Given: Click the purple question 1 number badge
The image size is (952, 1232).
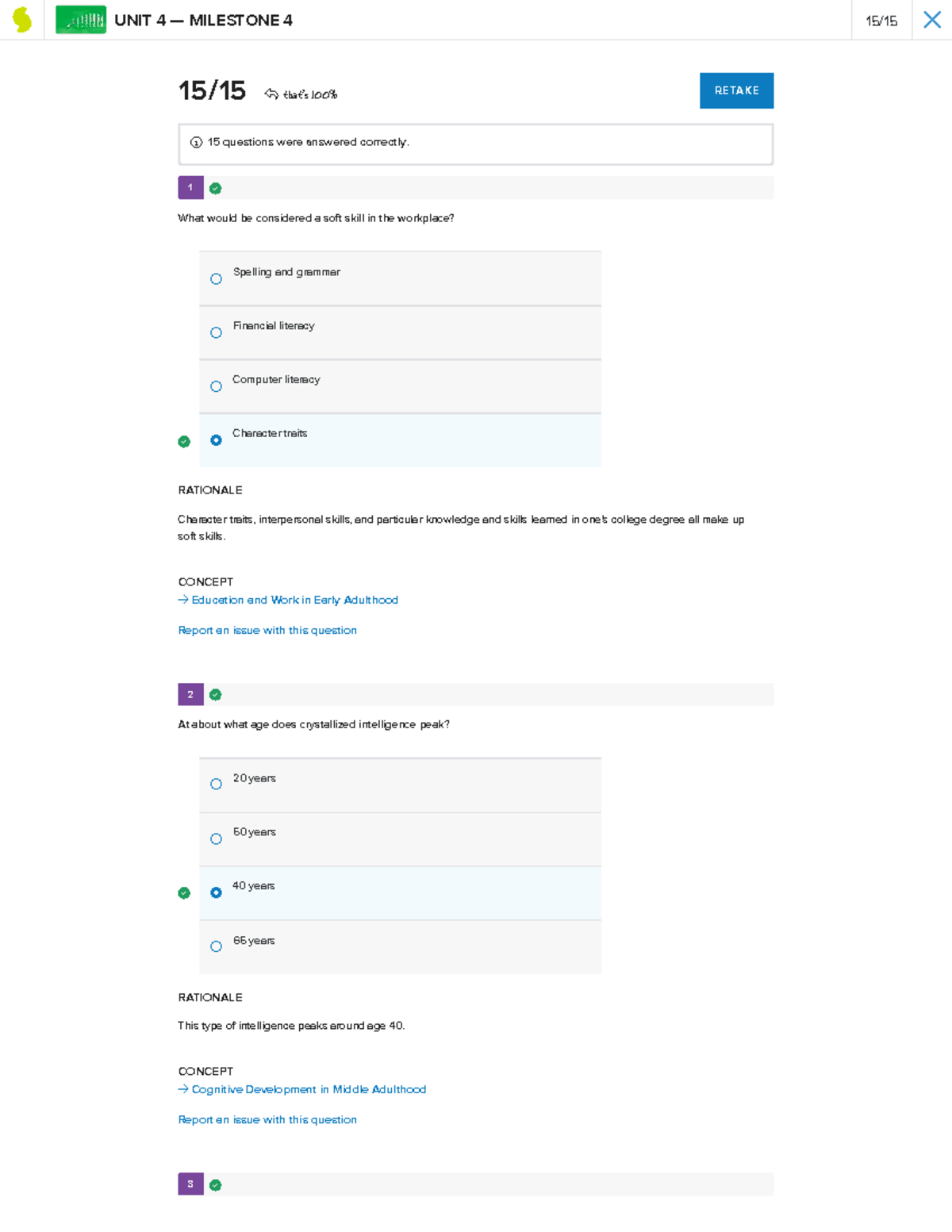Looking at the screenshot, I should point(190,188).
